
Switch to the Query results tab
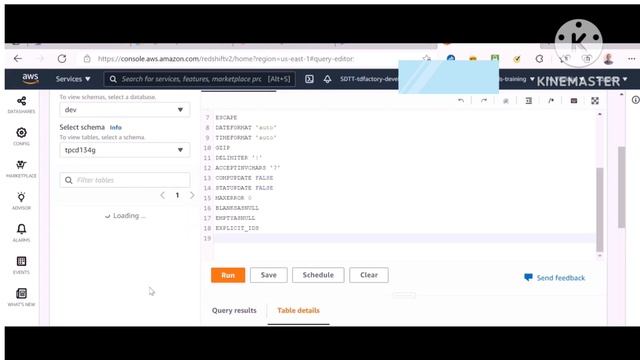(234, 311)
